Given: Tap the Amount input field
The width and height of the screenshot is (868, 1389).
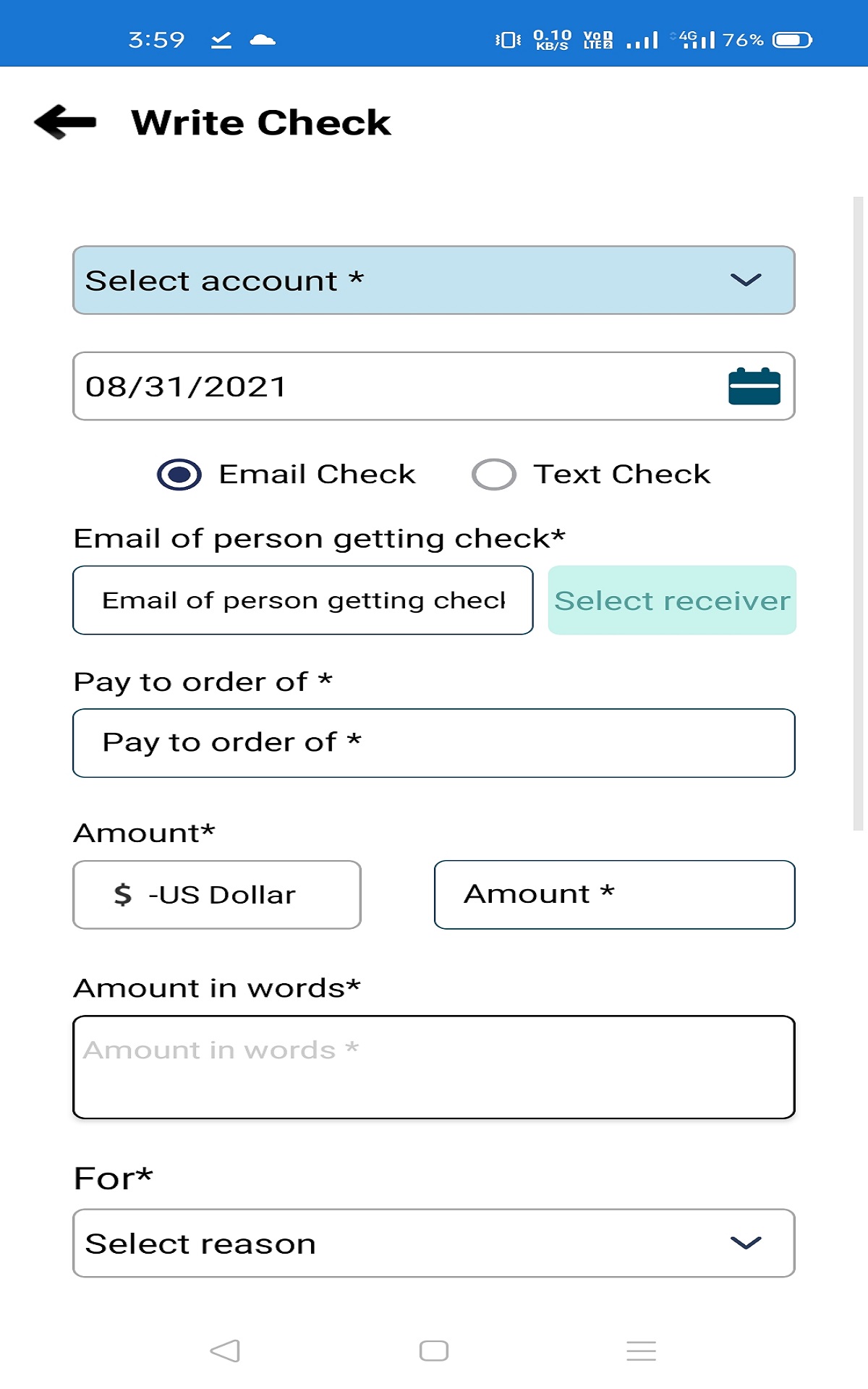Looking at the screenshot, I should 613,895.
